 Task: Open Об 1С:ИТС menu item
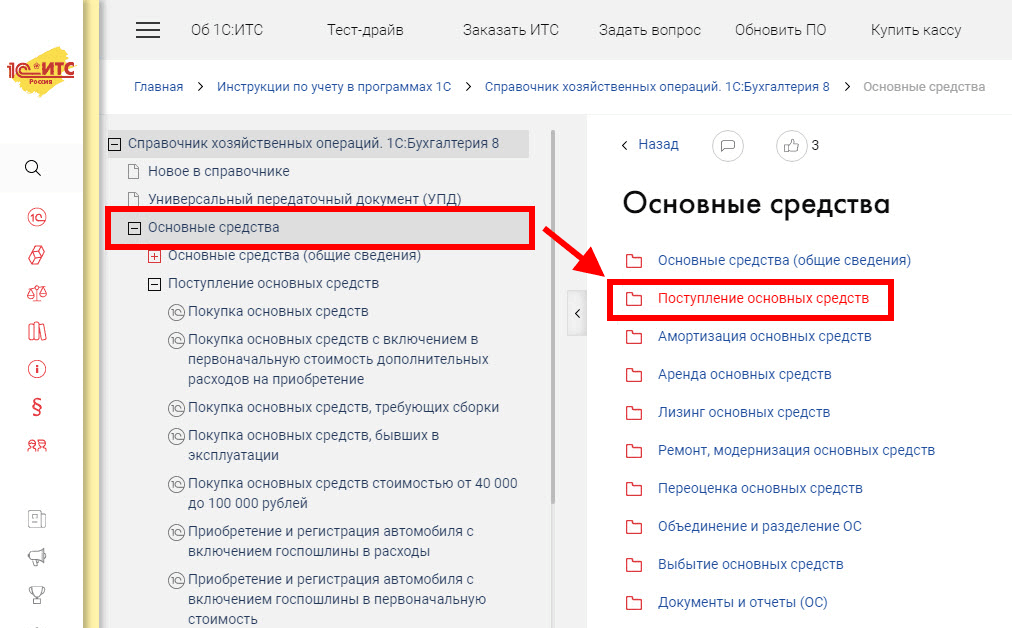pyautogui.click(x=227, y=30)
